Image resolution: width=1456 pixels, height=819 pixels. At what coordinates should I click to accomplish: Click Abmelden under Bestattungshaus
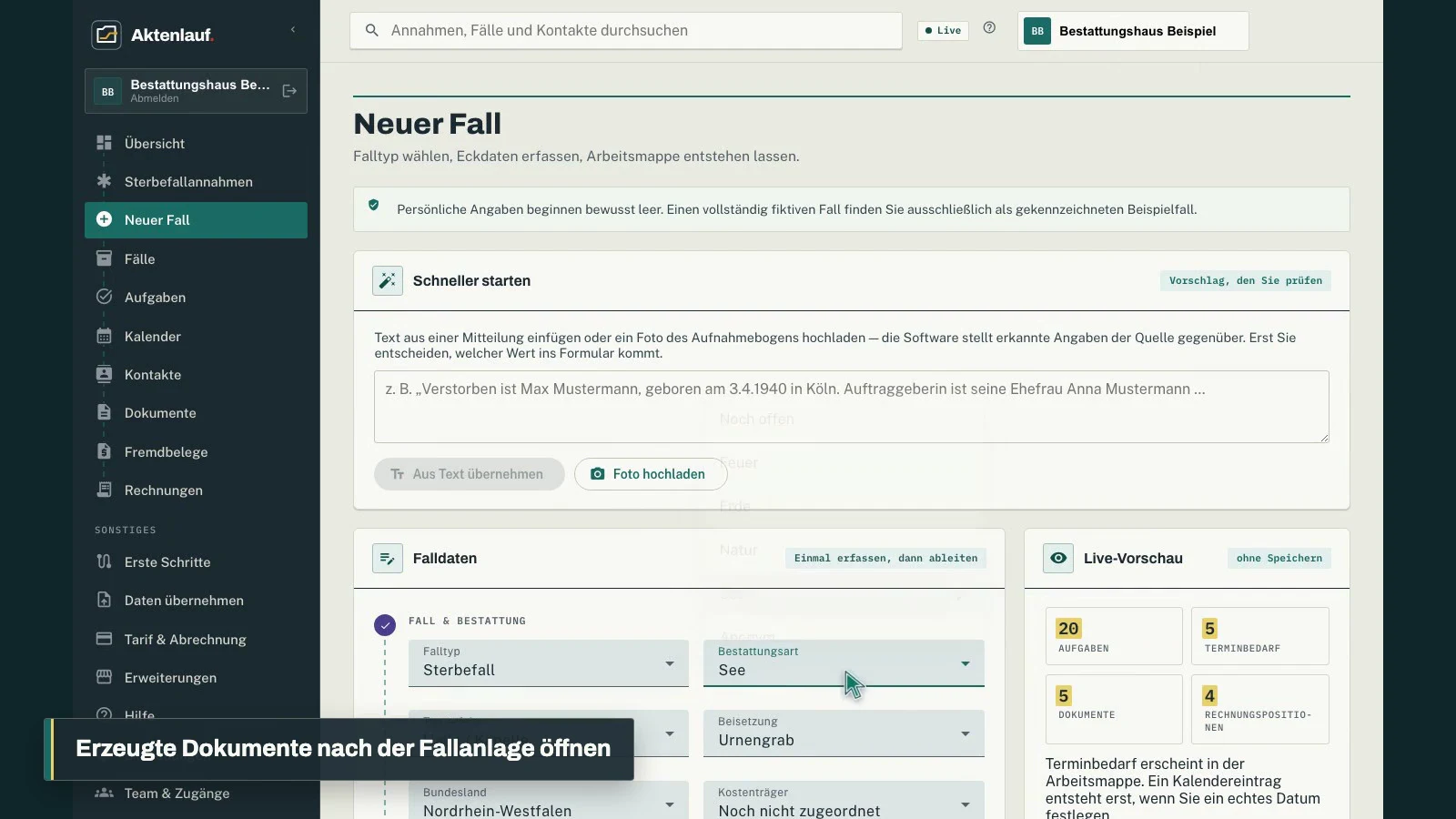point(155,98)
